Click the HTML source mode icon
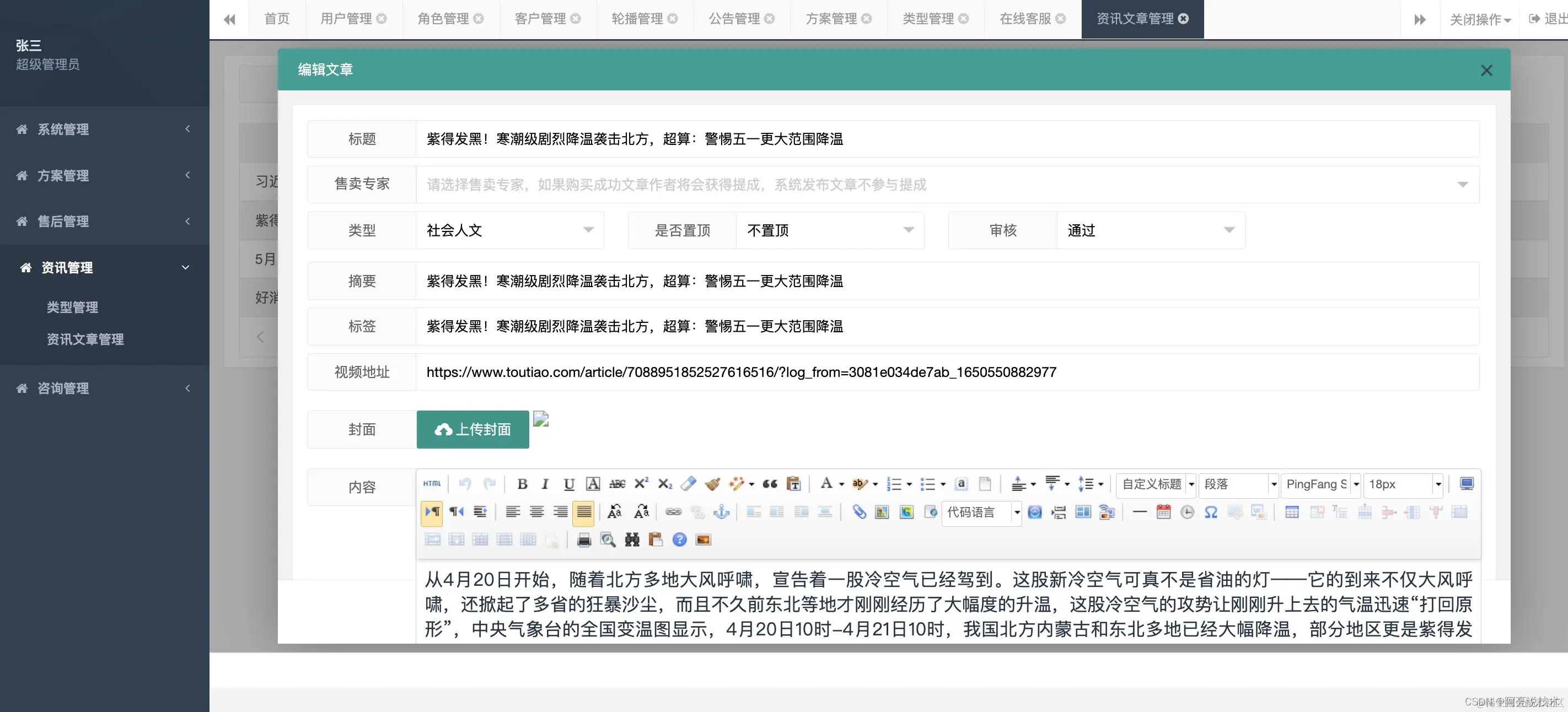Viewport: 1568px width, 712px height. pyautogui.click(x=432, y=484)
